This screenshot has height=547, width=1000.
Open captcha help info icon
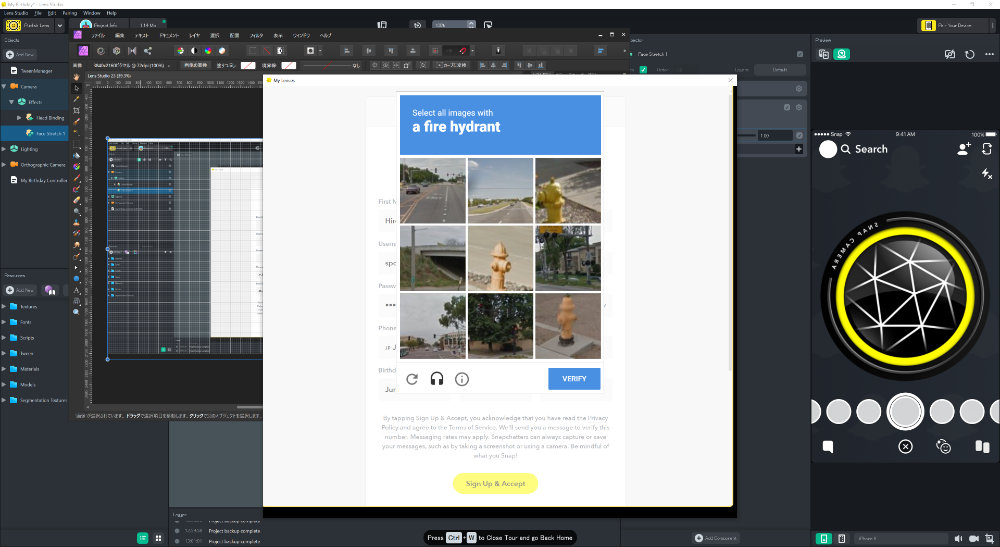[x=462, y=379]
